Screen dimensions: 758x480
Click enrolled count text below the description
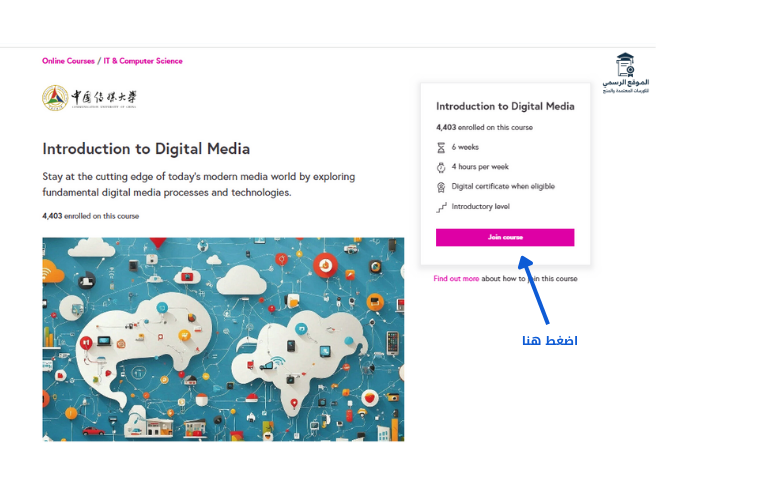[90, 216]
